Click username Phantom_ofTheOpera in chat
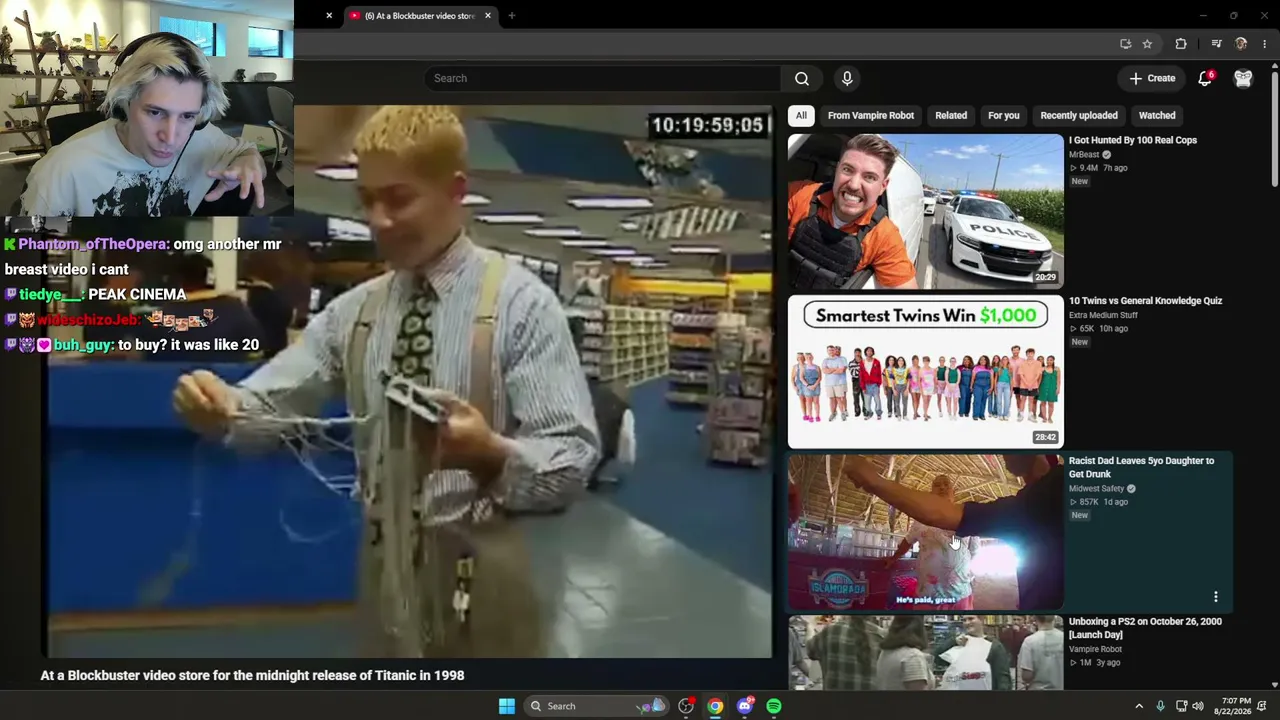Viewport: 1280px width, 720px height. click(x=94, y=244)
